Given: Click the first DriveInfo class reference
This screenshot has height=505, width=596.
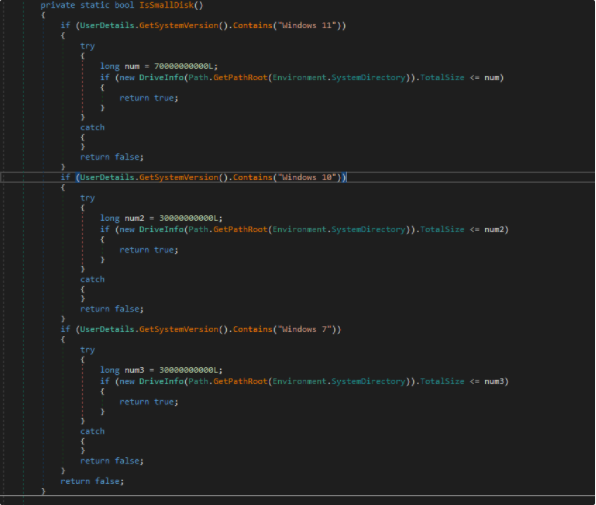Looking at the screenshot, I should tap(161, 78).
